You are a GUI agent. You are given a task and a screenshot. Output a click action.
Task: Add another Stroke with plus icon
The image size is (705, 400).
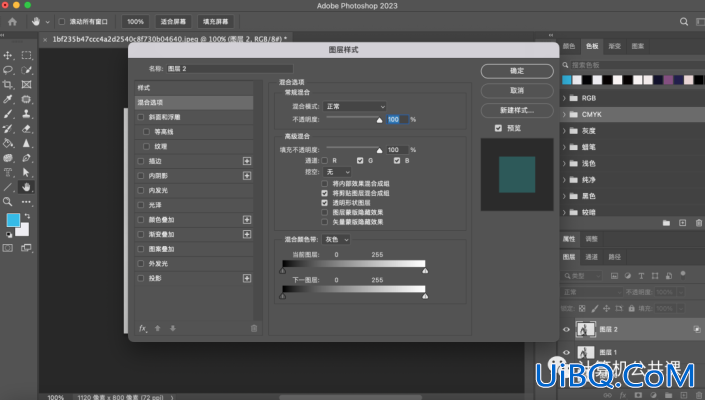247,161
